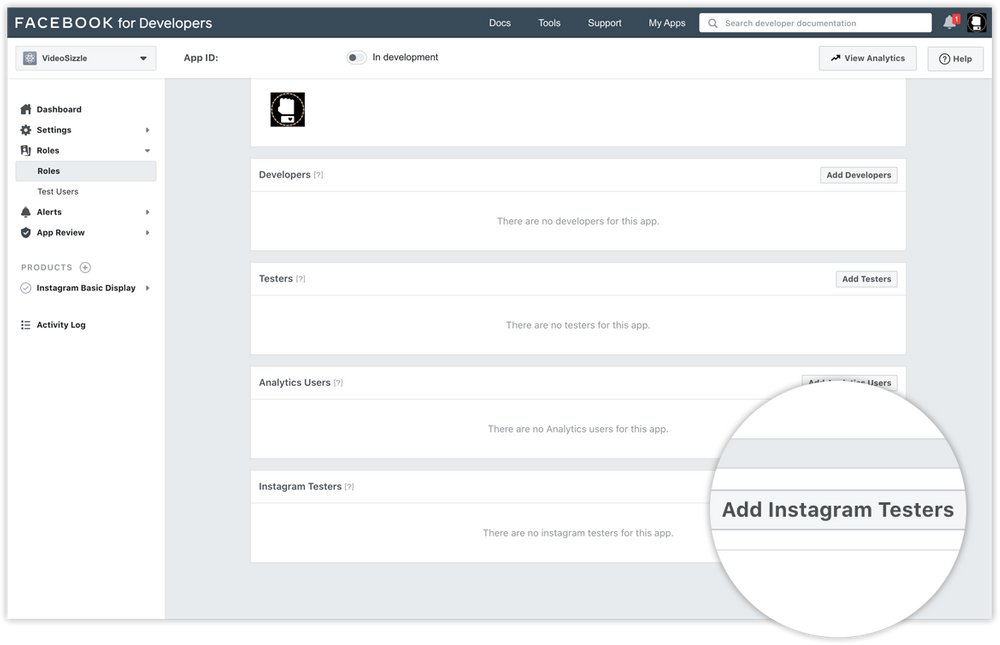
Task: Go to My Apps
Action: pyautogui.click(x=667, y=23)
